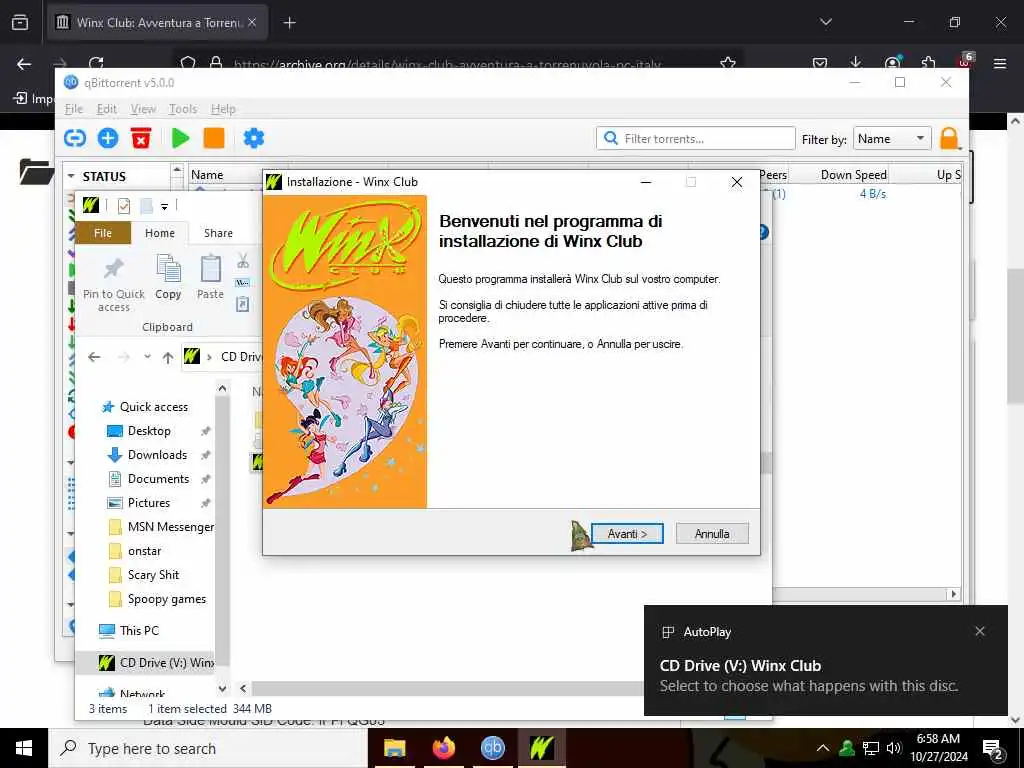Sort by Down Speed column header
The image size is (1024, 768).
click(853, 175)
